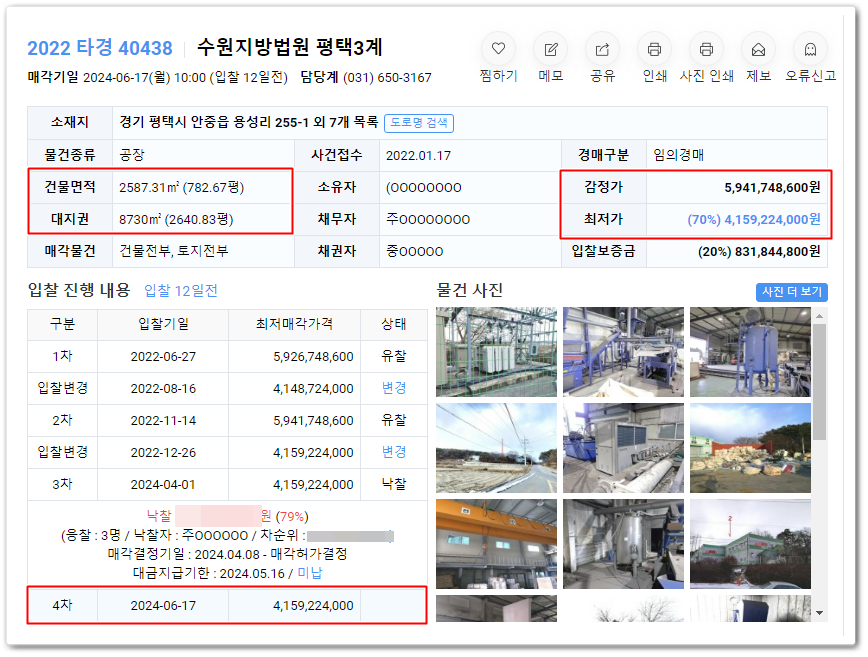Click the 대지권 value 8730㎡
The height and width of the screenshot is (657, 868).
(140, 220)
